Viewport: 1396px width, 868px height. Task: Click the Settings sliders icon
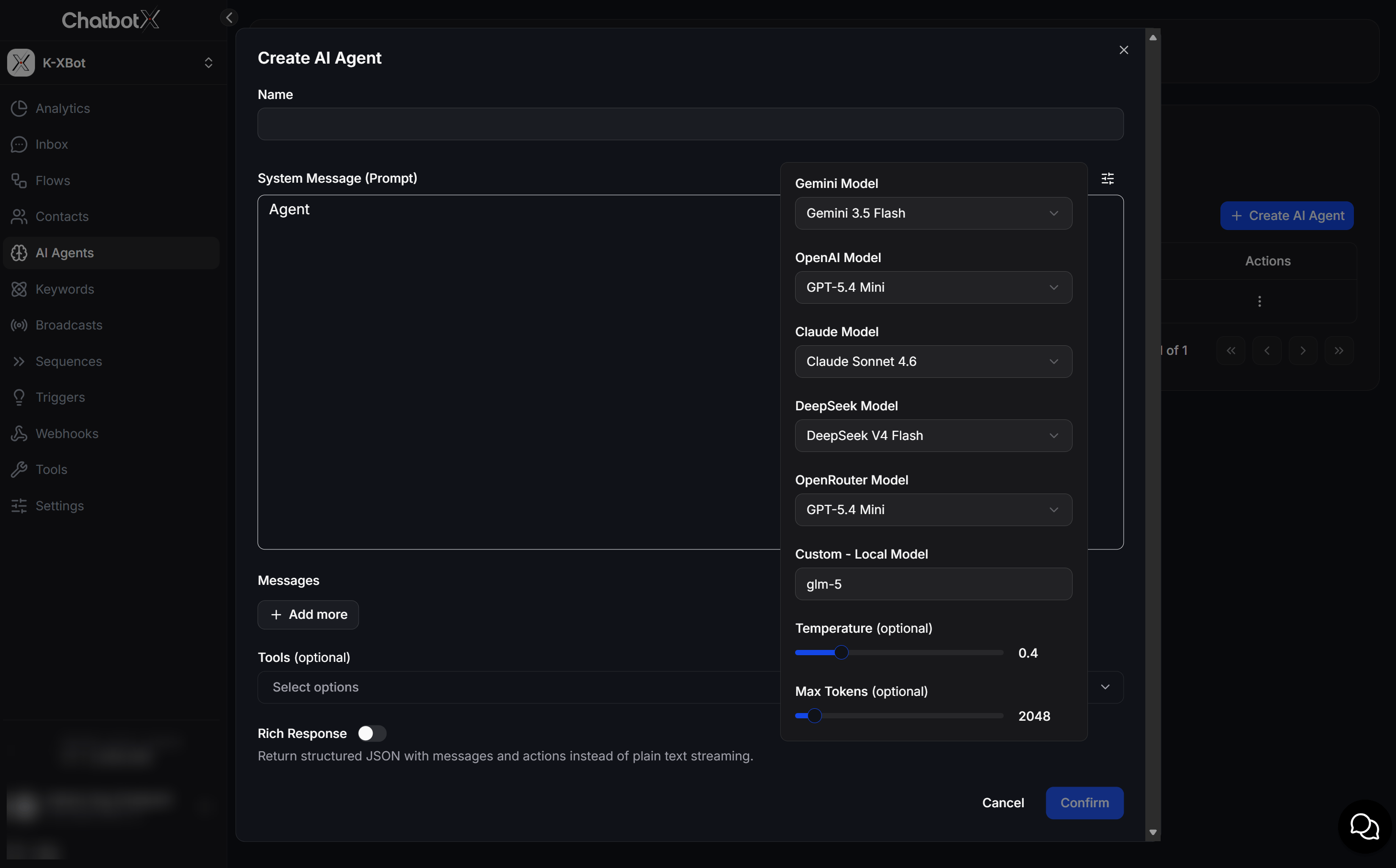pos(19,506)
